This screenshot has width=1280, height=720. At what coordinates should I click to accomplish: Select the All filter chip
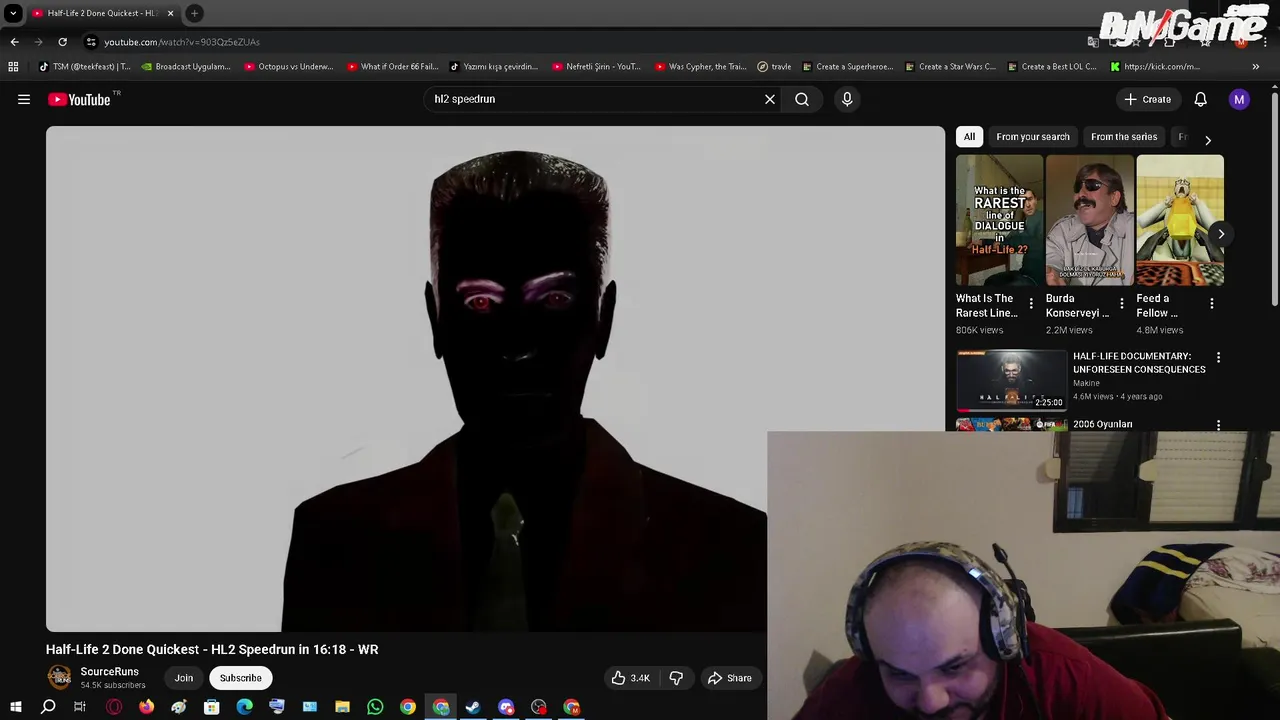pyautogui.click(x=969, y=137)
